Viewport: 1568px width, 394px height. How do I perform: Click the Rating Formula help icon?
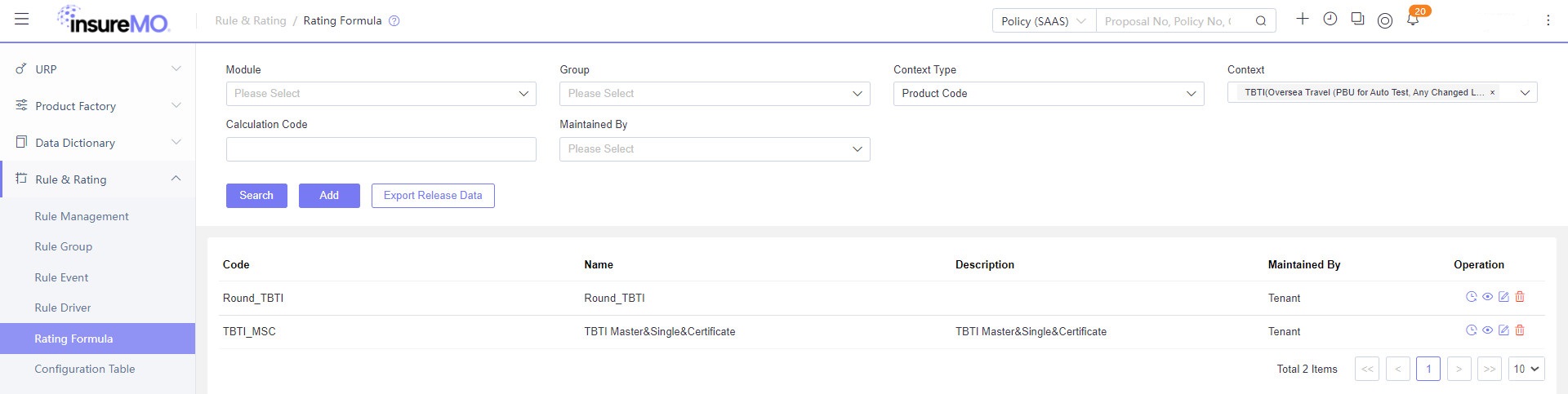(394, 21)
